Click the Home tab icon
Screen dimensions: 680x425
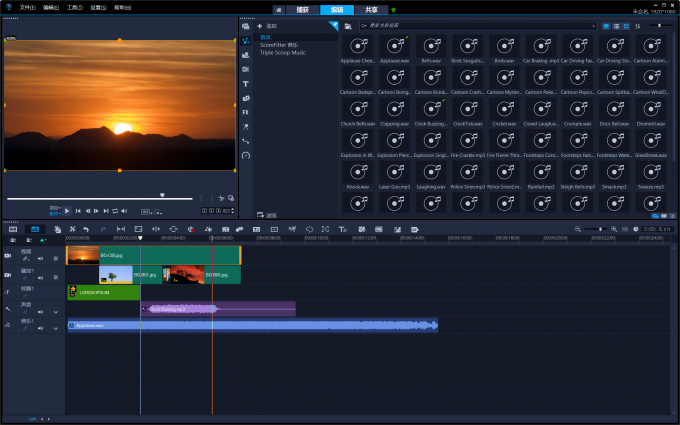(278, 10)
